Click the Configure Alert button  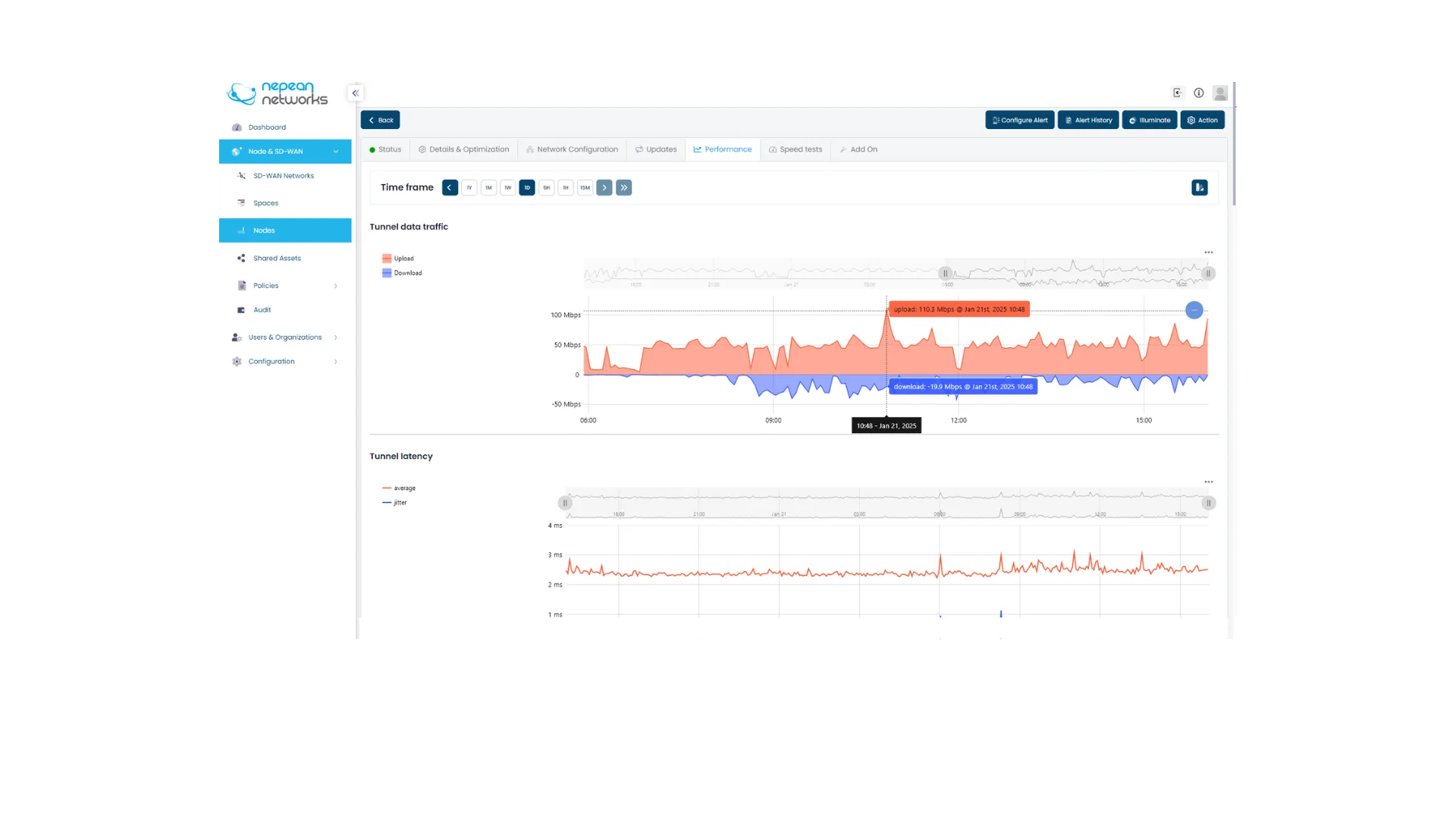tap(1019, 120)
